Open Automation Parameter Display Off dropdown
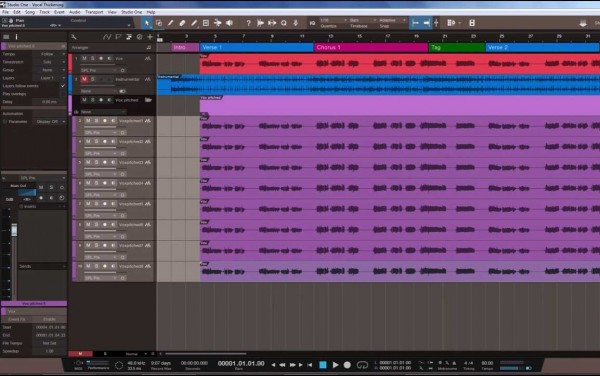 point(50,122)
